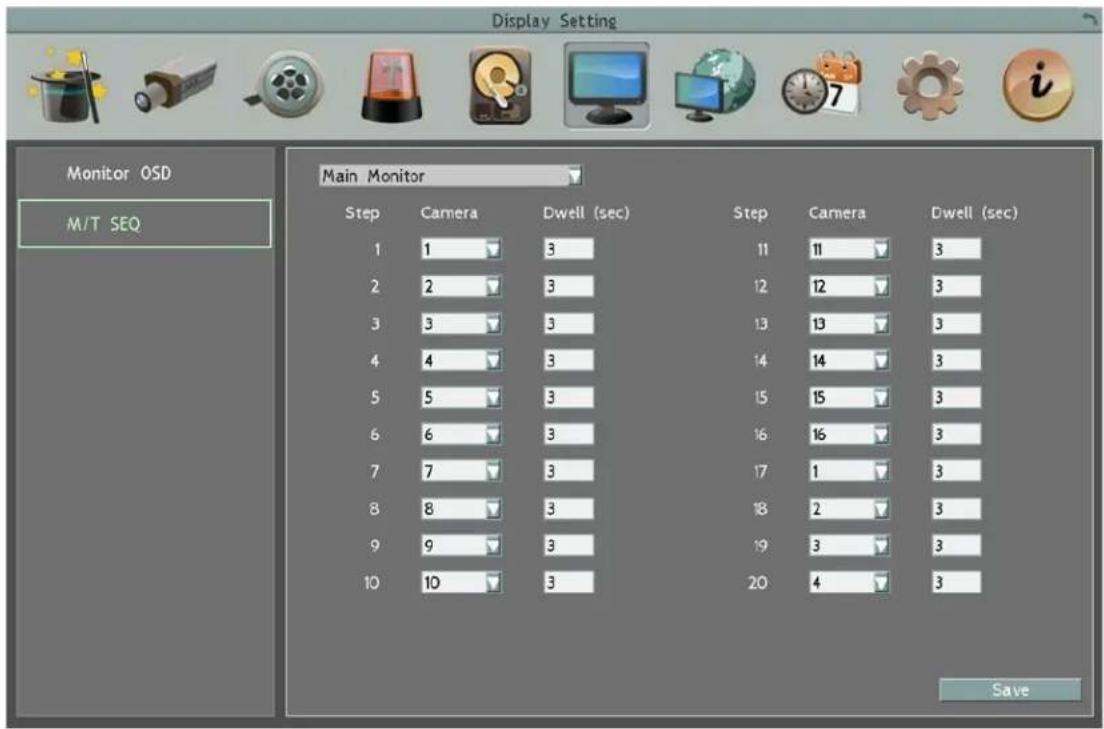Save the sequence settings

1010,690
